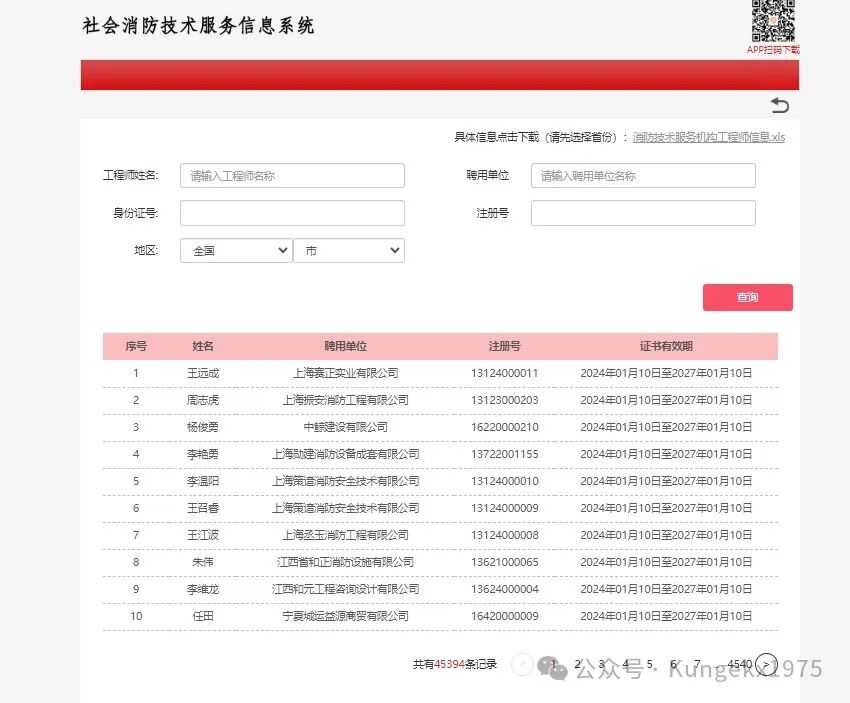Image resolution: width=850 pixels, height=703 pixels.
Task: Open the 全国 province dropdown
Action: pos(236,250)
